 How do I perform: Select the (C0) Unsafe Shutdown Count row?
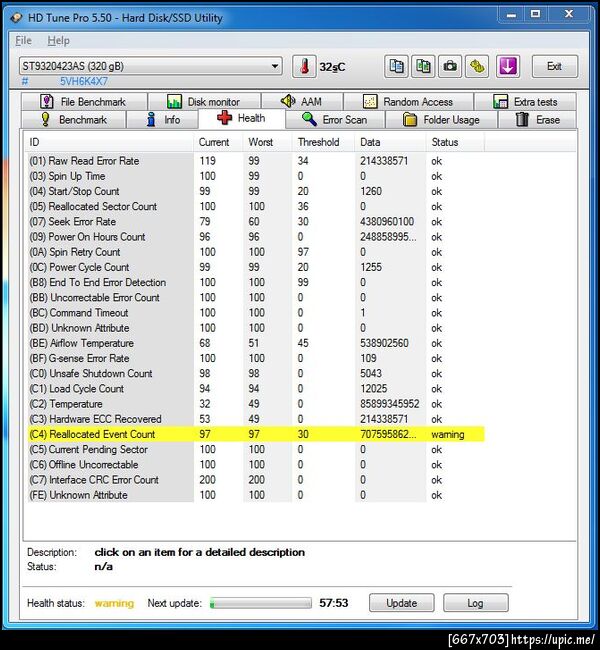256,374
